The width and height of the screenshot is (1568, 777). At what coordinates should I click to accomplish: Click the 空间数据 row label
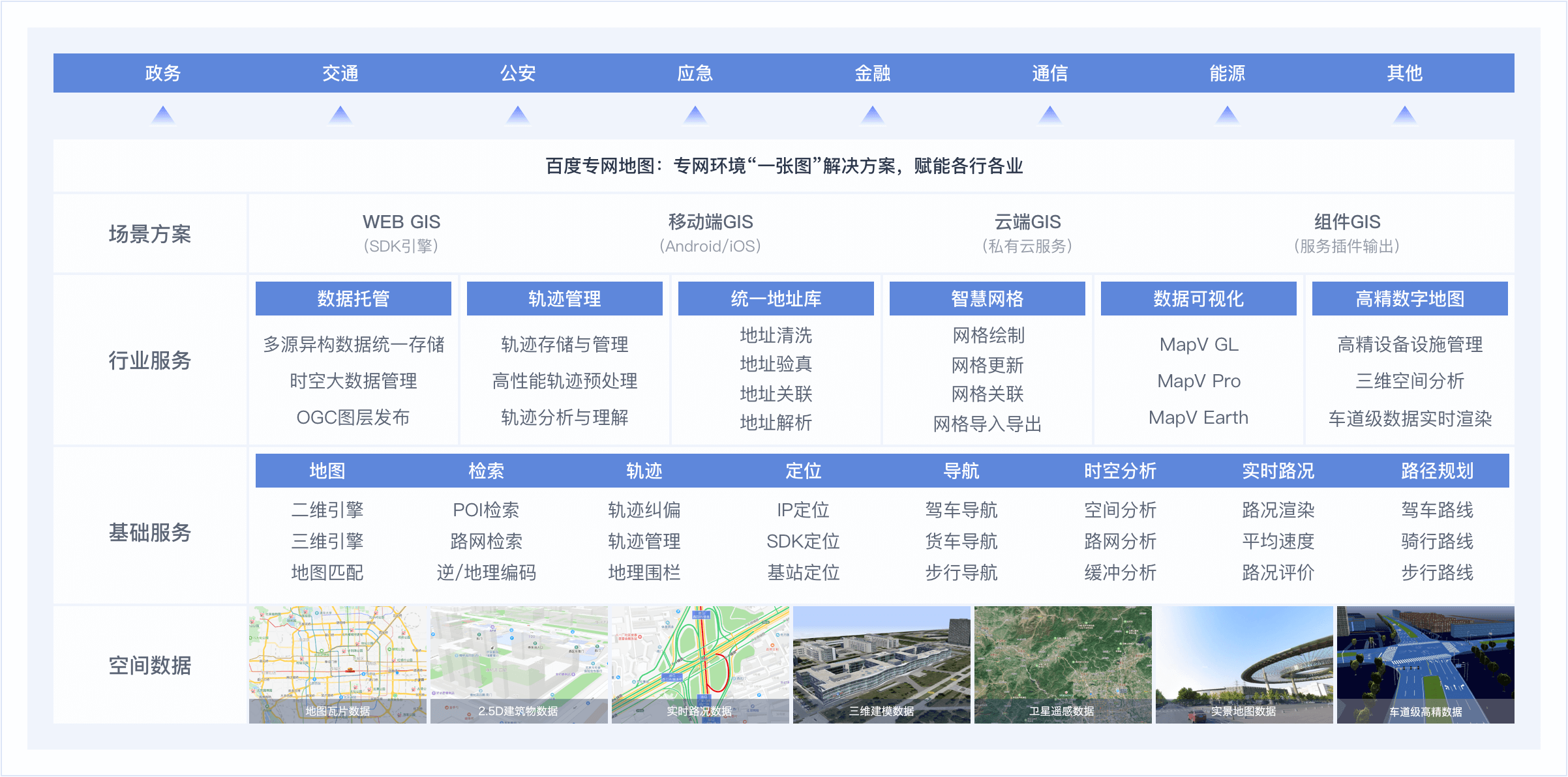pyautogui.click(x=150, y=665)
